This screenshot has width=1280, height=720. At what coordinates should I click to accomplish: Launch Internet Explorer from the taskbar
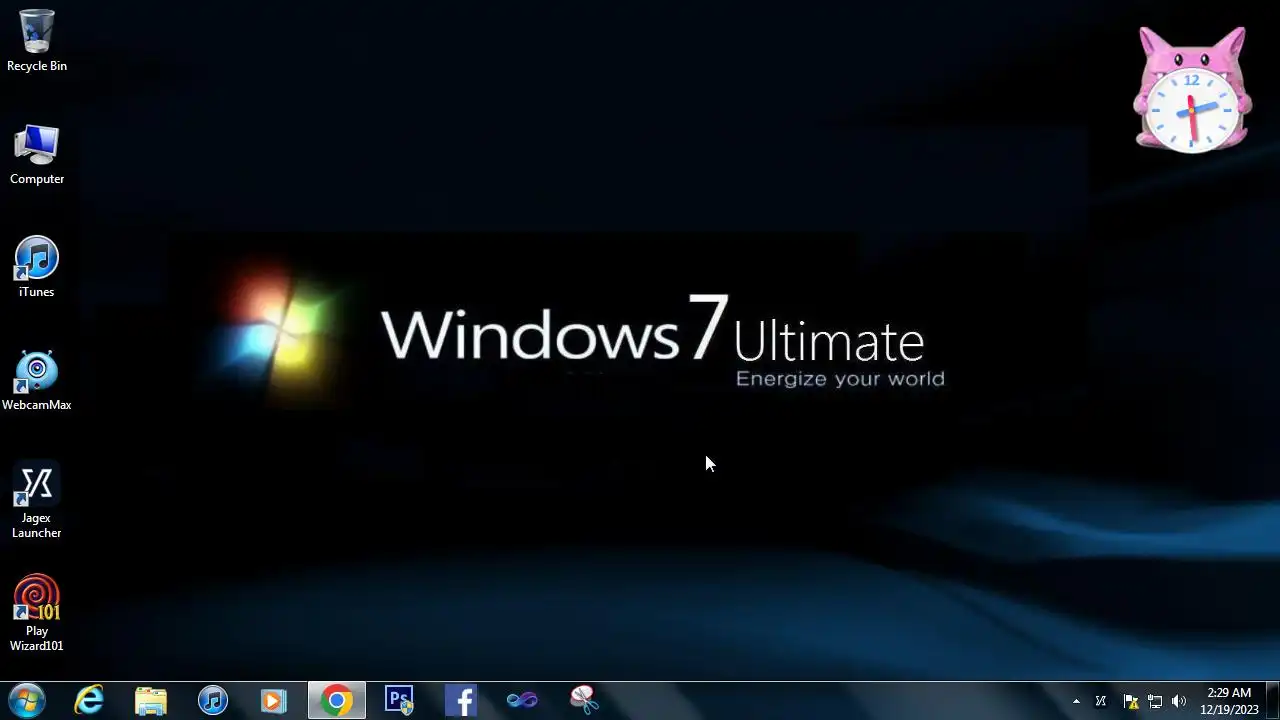tap(89, 700)
